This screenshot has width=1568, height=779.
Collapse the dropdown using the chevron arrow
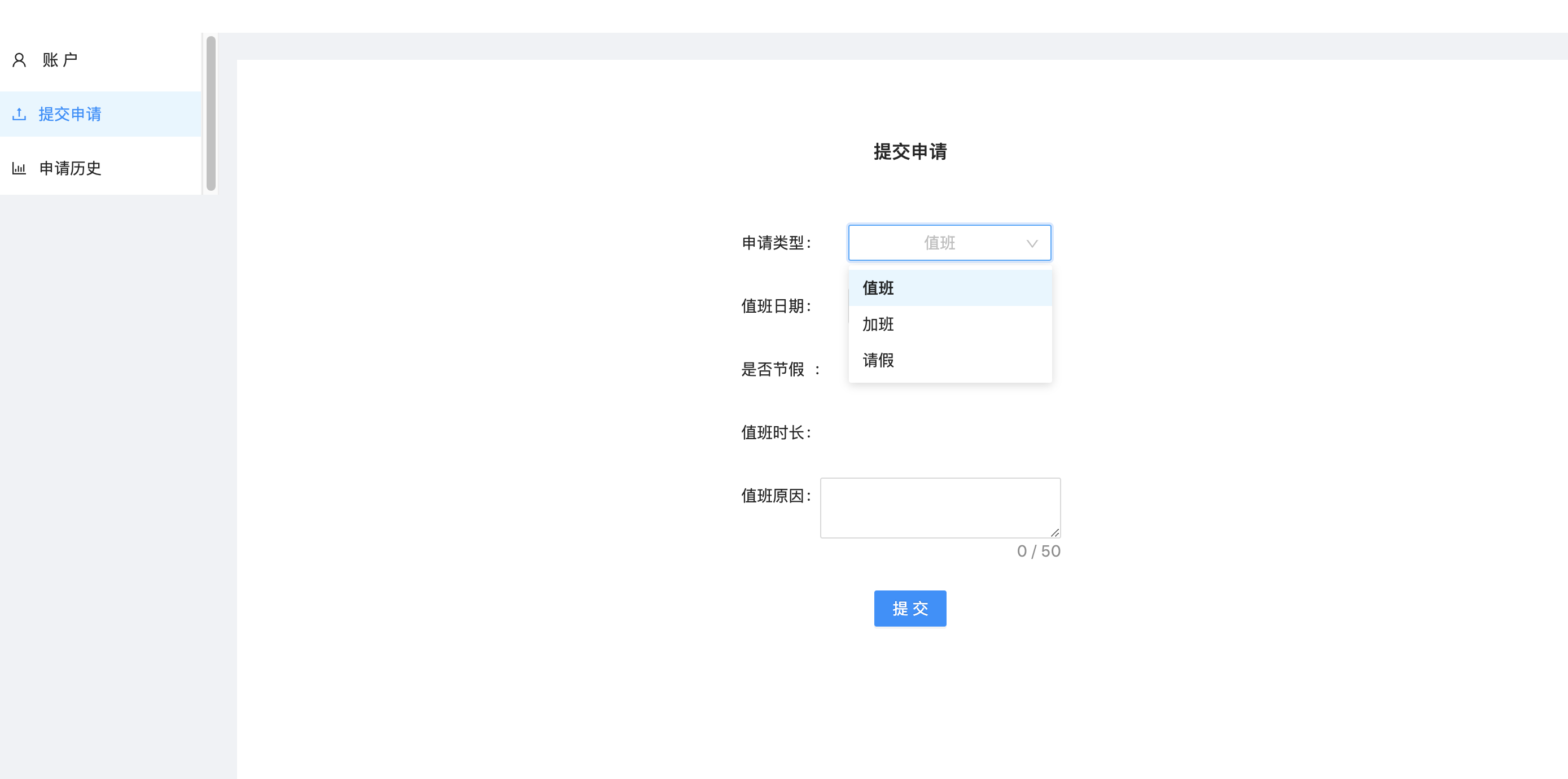[1032, 243]
